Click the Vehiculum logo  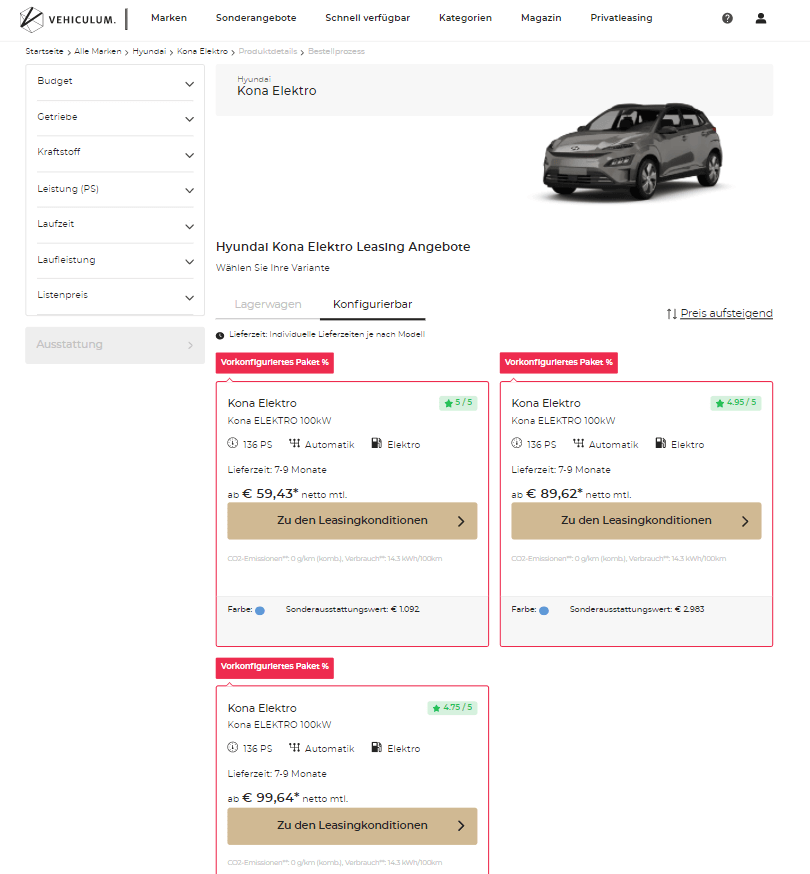click(67, 20)
